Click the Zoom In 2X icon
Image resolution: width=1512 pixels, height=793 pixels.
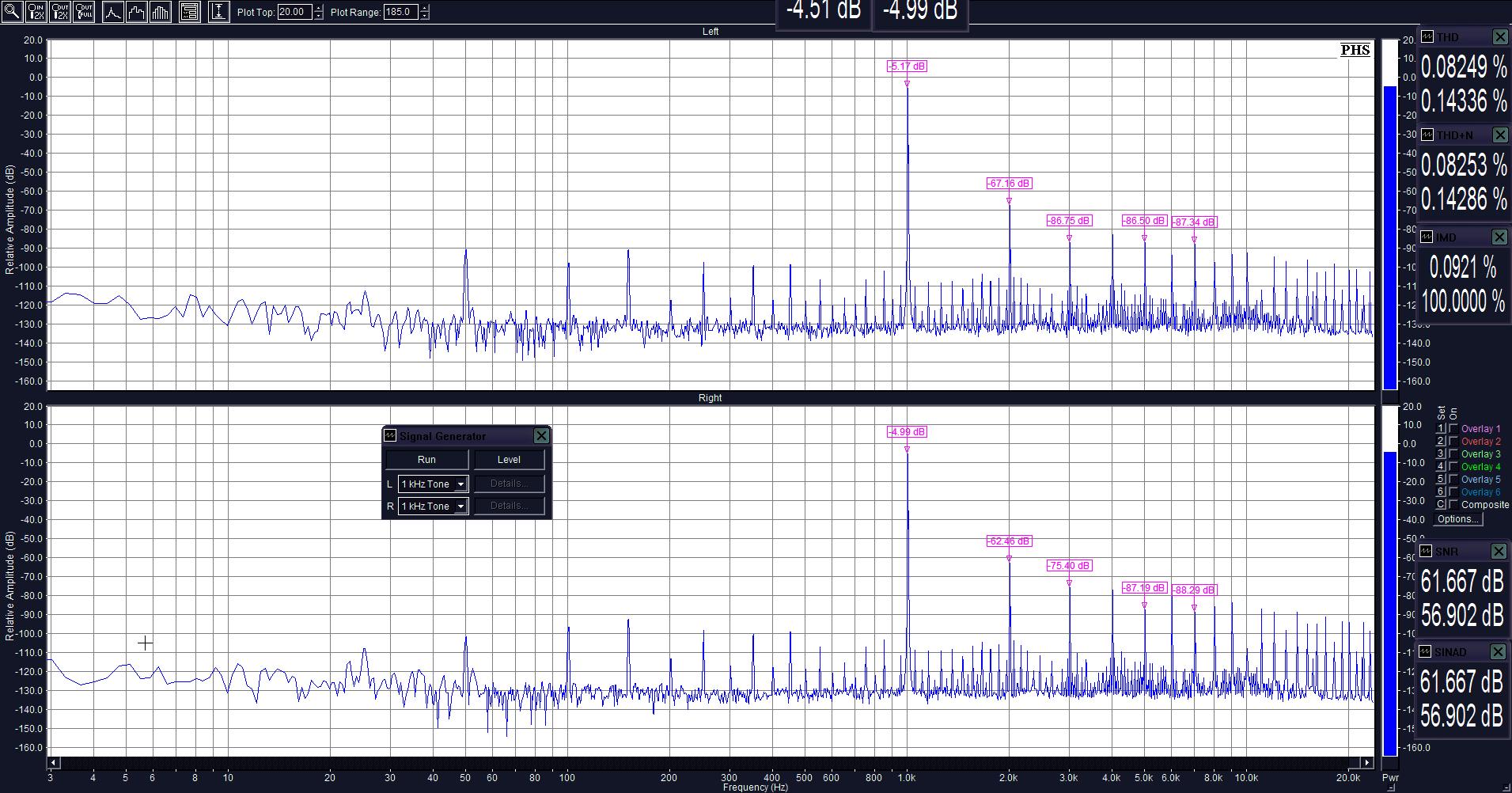pyautogui.click(x=36, y=12)
